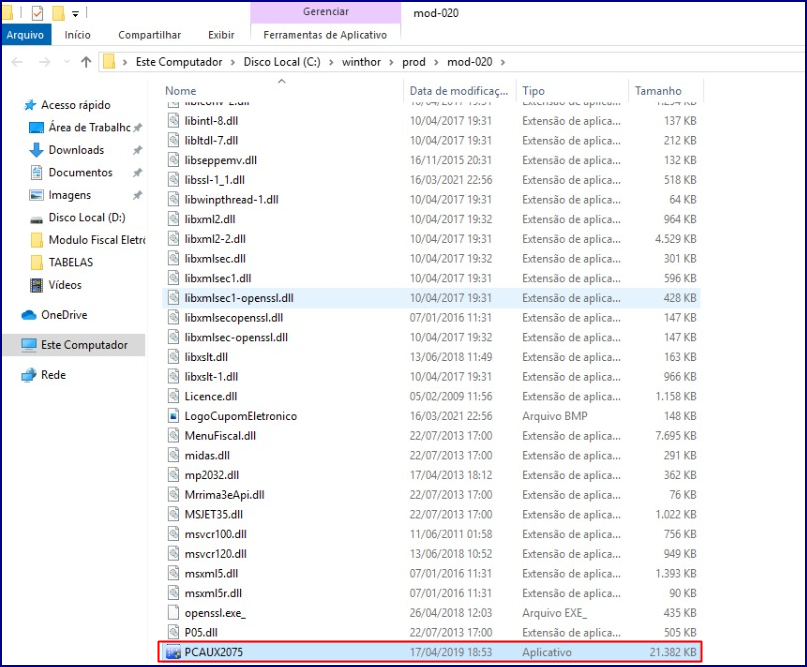807x667 pixels.
Task: Select the msxml5r.dll file name
Action: [213, 593]
